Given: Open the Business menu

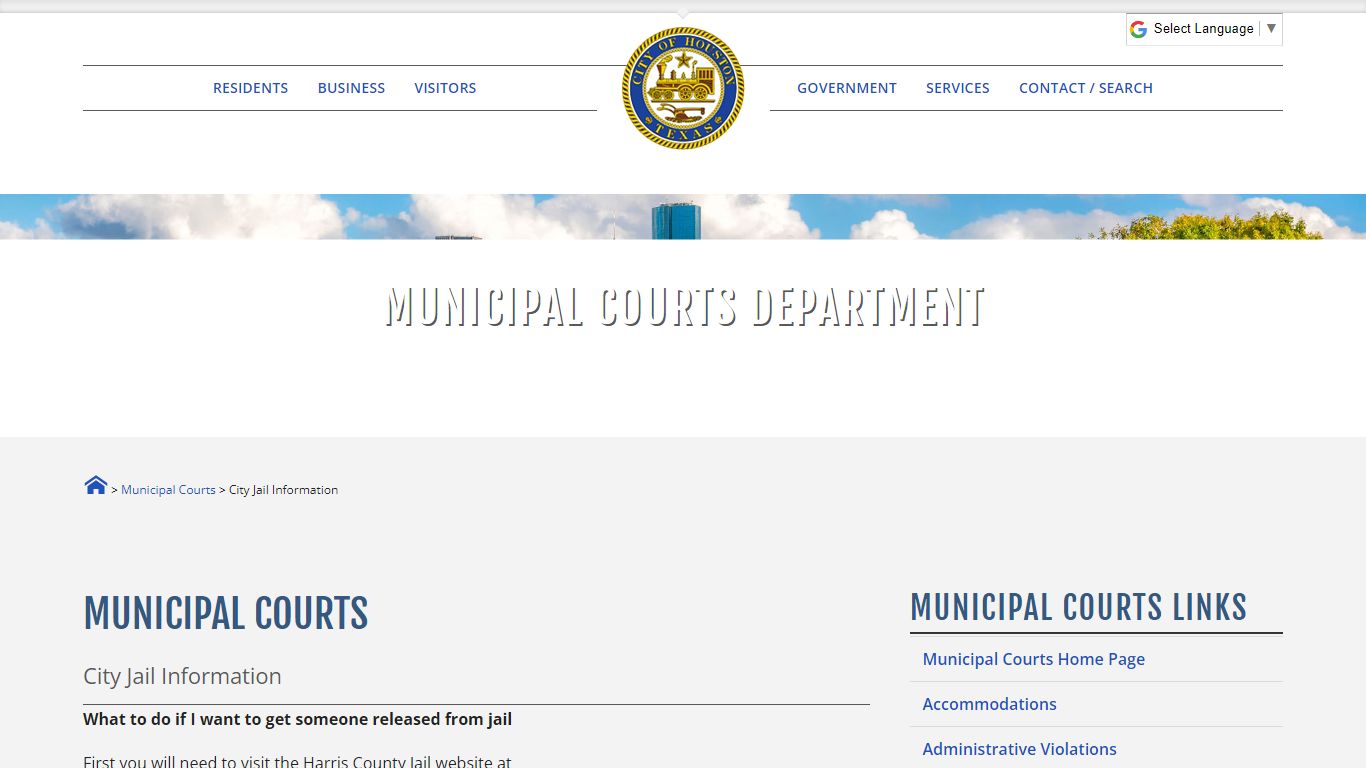Looking at the screenshot, I should coord(351,88).
